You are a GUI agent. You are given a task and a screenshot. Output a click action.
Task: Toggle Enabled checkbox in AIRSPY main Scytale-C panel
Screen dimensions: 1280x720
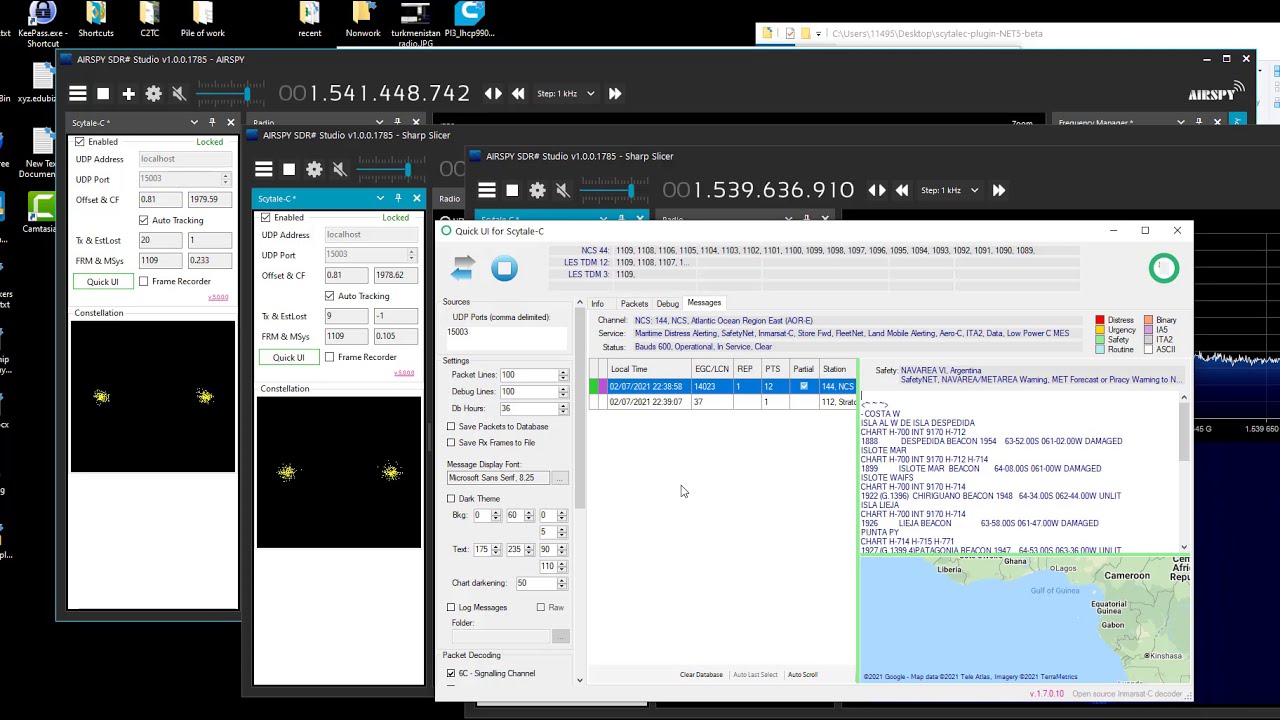point(80,142)
